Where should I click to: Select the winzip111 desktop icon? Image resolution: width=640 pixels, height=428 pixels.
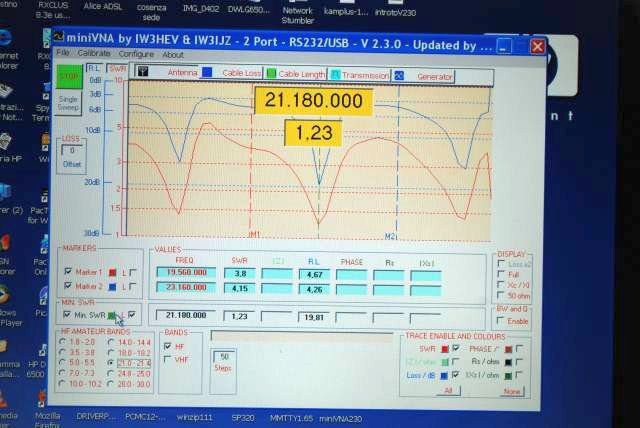(194, 417)
